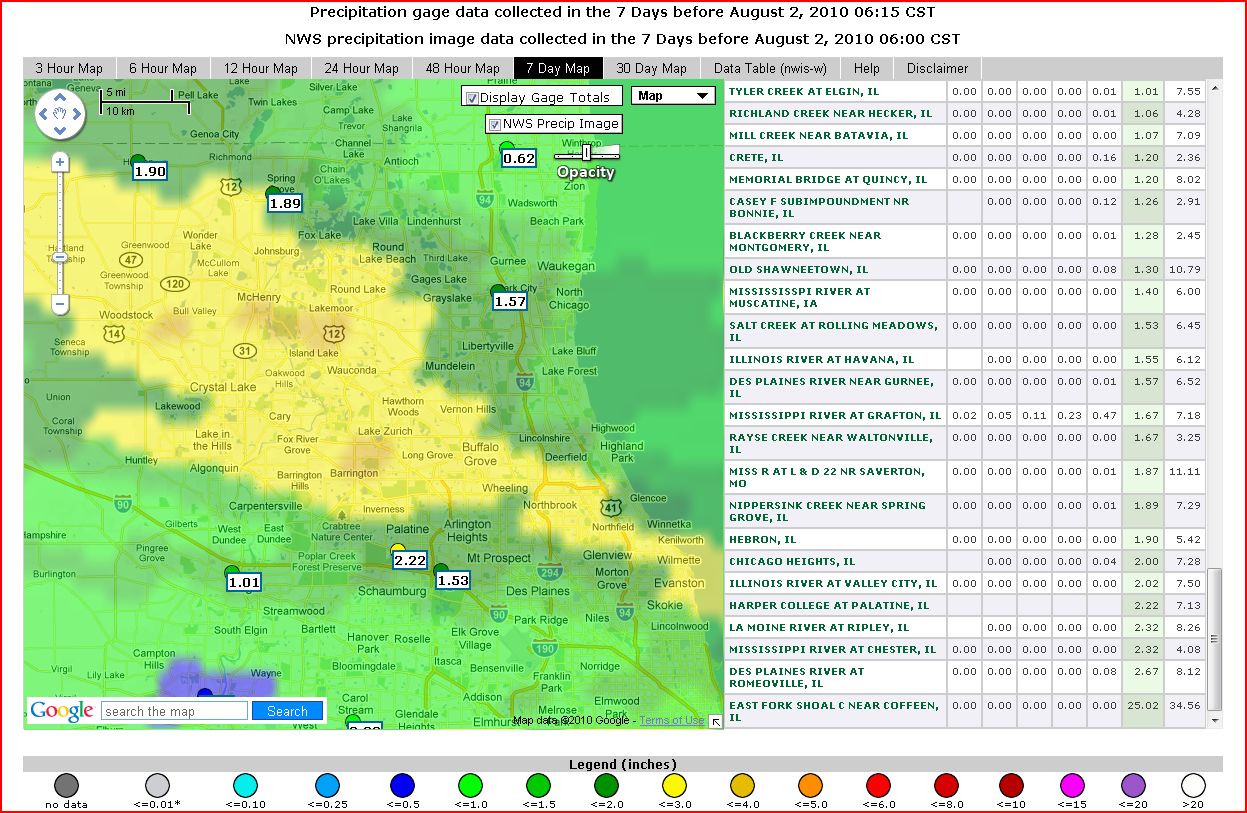
Task: Open East Fork Shoal C near Coffeen station
Action: click(x=834, y=711)
